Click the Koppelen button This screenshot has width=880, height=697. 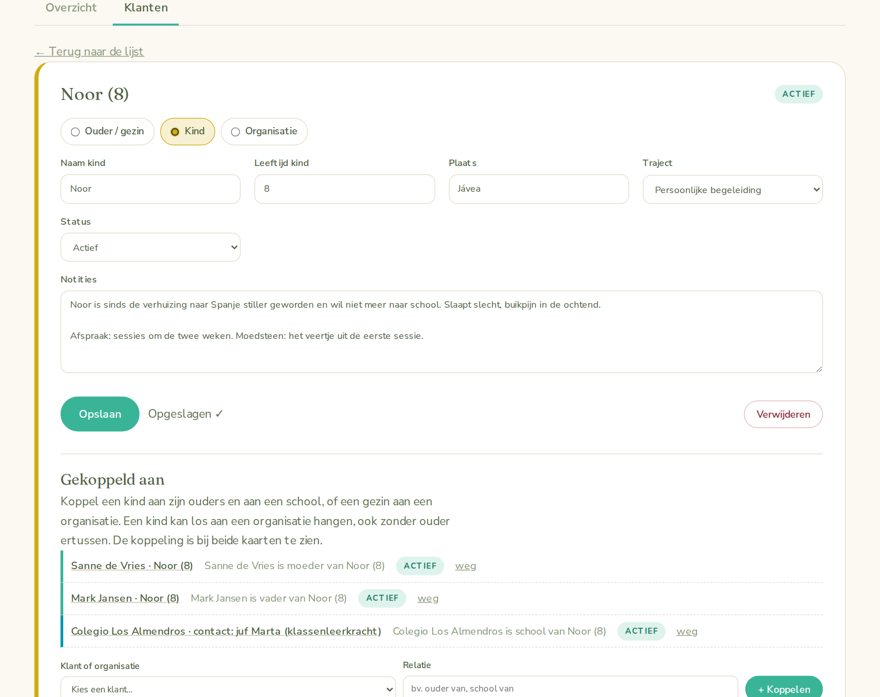[x=783, y=689]
